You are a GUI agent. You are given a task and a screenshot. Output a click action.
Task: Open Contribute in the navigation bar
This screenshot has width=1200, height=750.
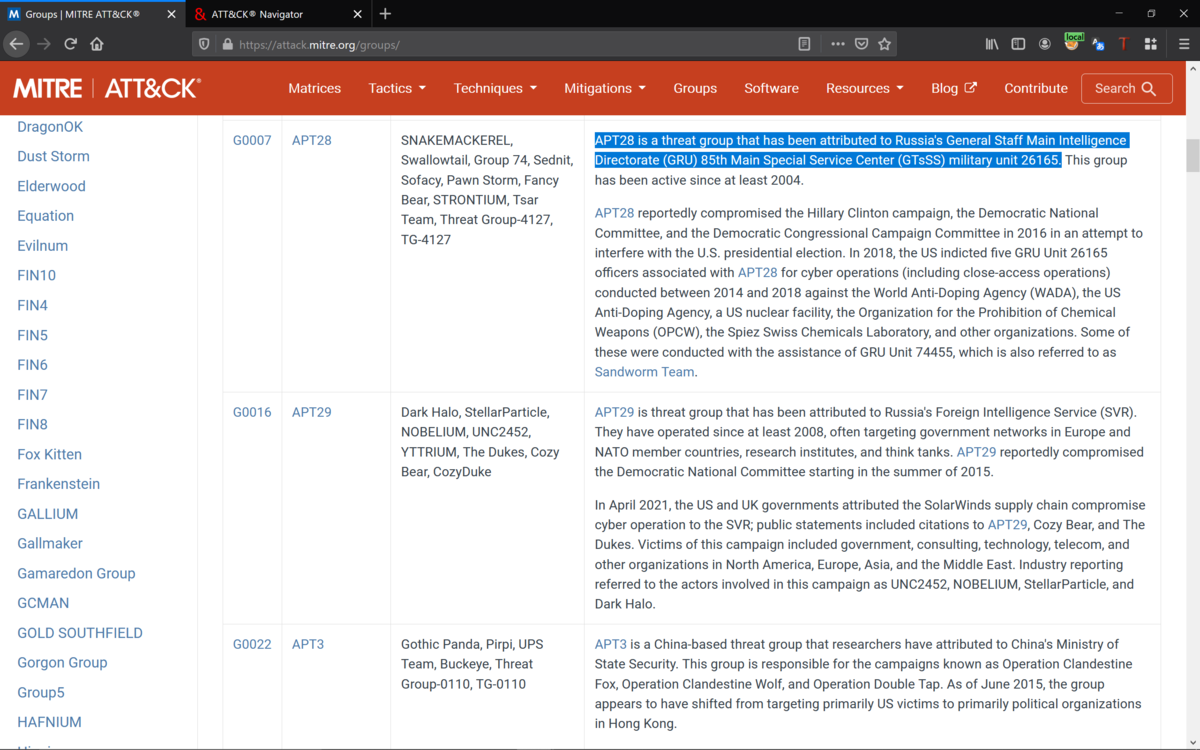click(1036, 88)
